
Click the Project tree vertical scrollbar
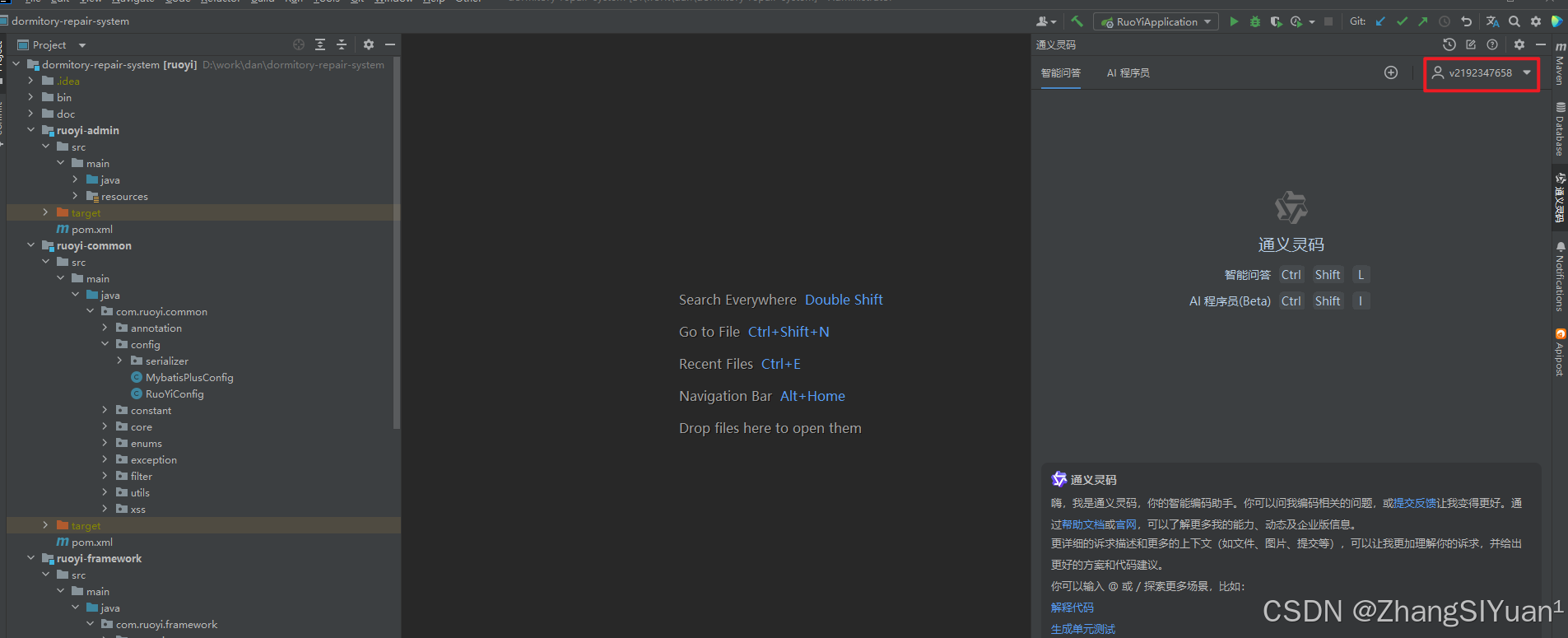(397, 243)
